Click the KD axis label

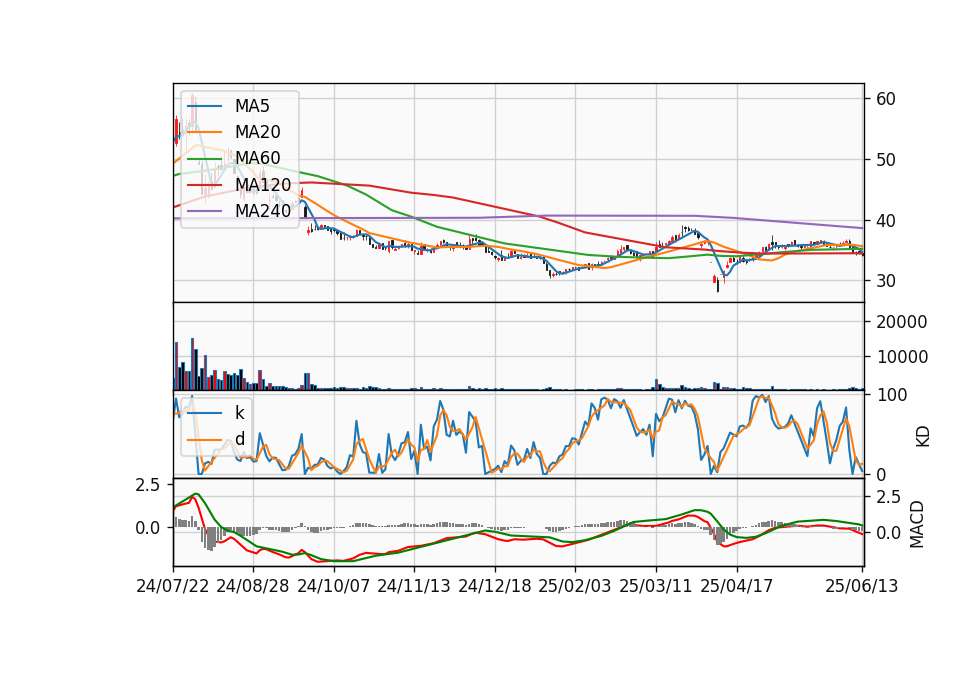[x=923, y=437]
